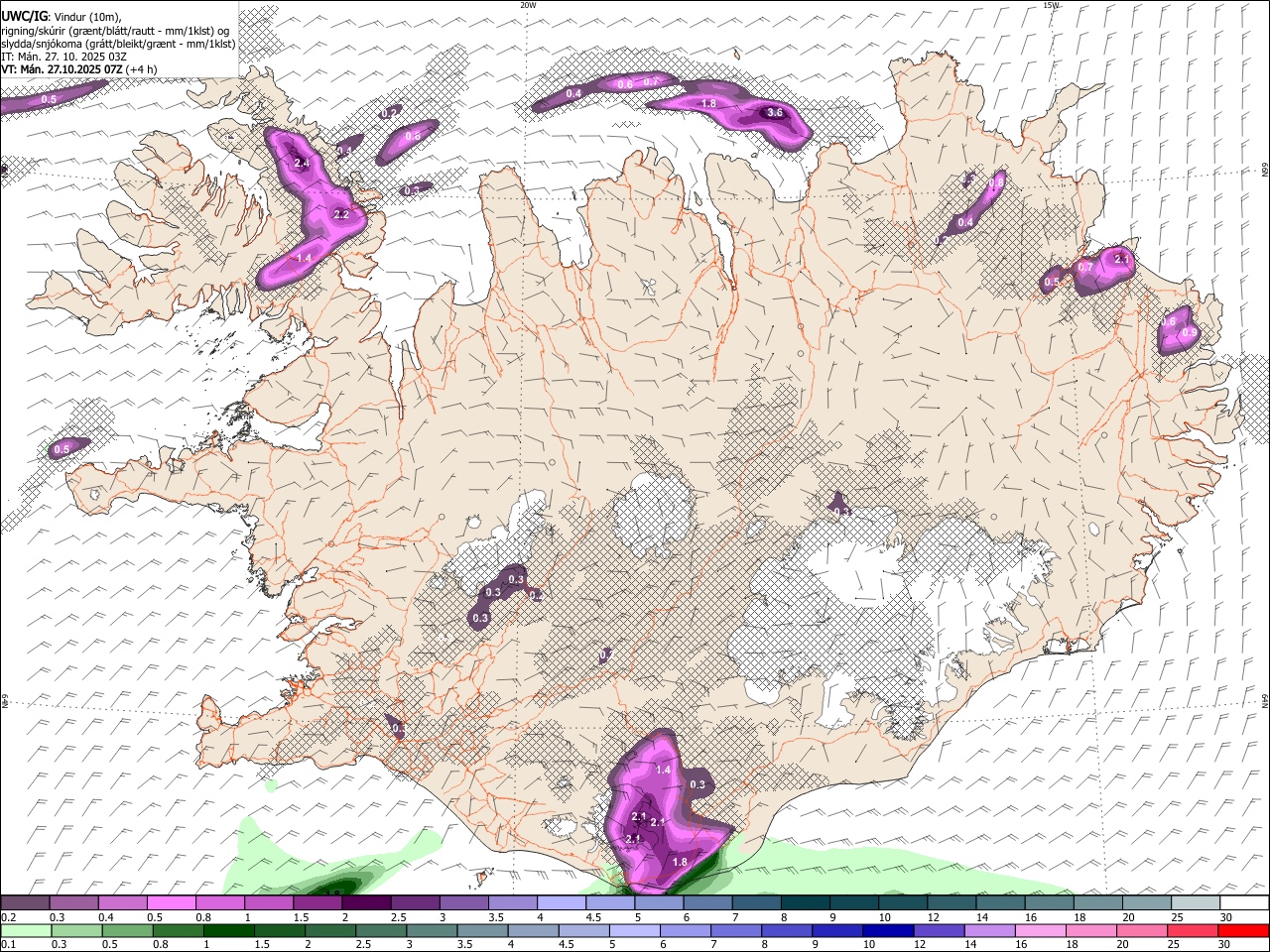The width and height of the screenshot is (1270, 952).
Task: Click the 2.2 snowfall value in Westfjords
Action: 341,214
